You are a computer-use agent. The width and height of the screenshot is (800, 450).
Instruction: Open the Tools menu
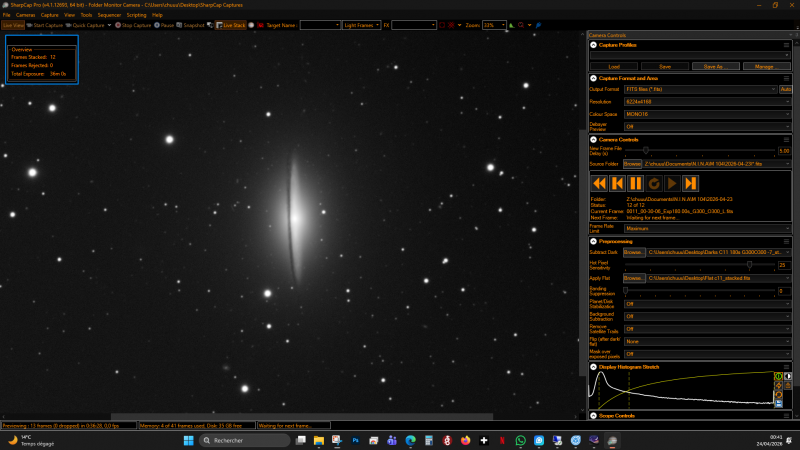(x=86, y=15)
